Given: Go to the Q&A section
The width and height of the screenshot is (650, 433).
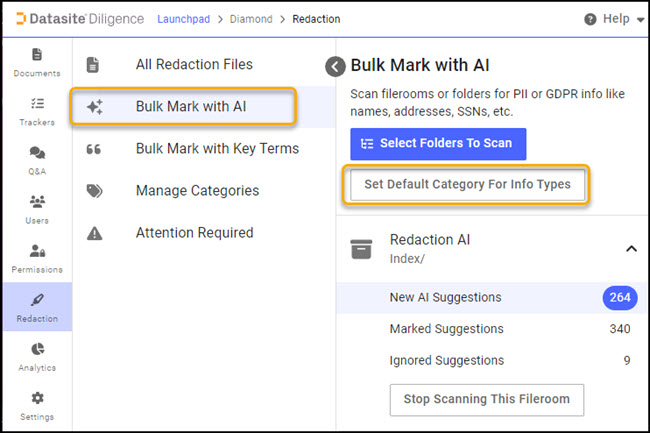Looking at the screenshot, I should [x=36, y=159].
